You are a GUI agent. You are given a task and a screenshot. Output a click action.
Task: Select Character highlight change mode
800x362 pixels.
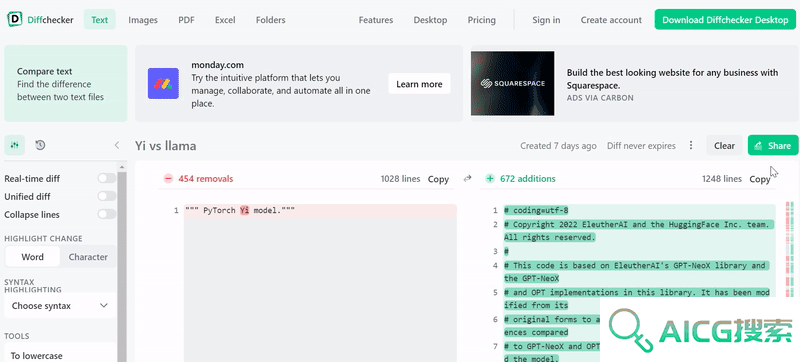tap(88, 257)
